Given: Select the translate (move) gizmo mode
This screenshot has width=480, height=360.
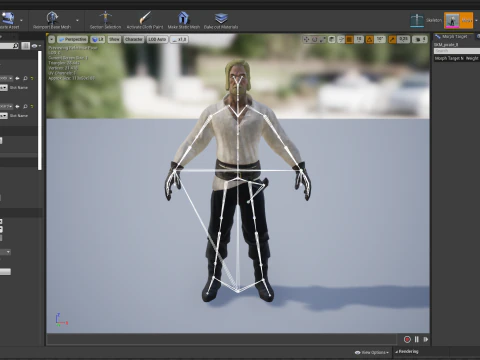Looking at the screenshot, I should coord(306,39).
